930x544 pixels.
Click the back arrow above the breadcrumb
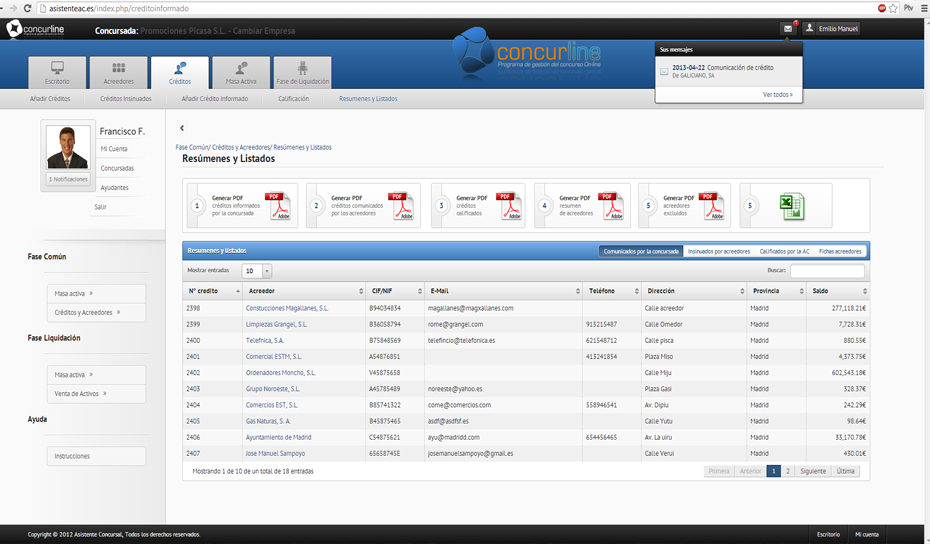click(x=182, y=128)
